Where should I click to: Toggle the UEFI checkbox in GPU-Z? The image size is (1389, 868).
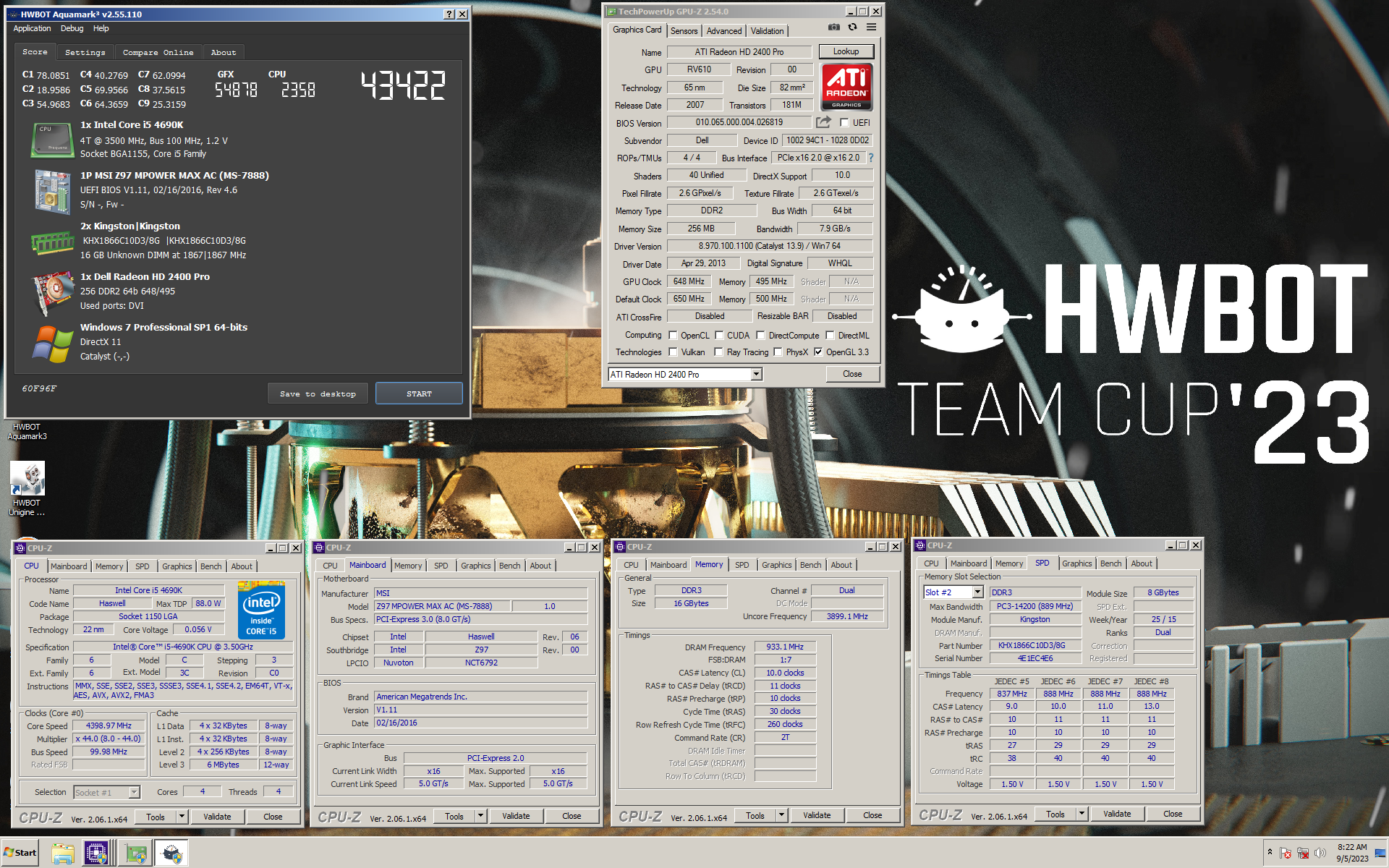[x=844, y=123]
